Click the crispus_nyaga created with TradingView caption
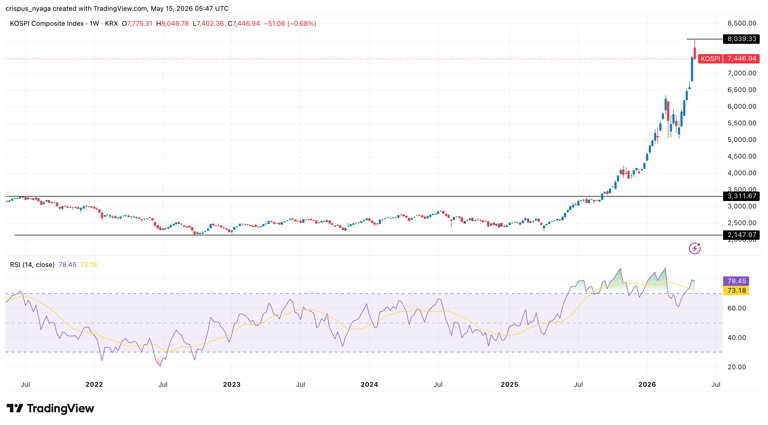This screenshot has width=768, height=425. [117, 8]
